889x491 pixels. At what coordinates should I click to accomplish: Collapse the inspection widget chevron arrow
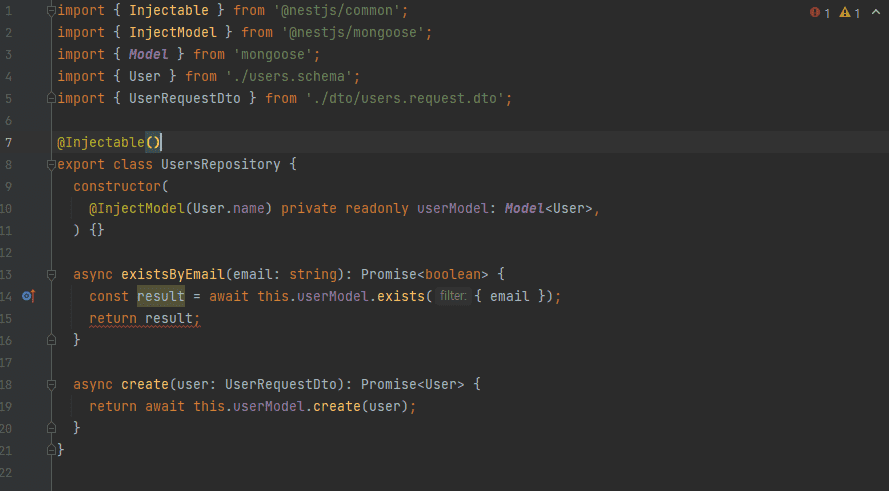(876, 12)
